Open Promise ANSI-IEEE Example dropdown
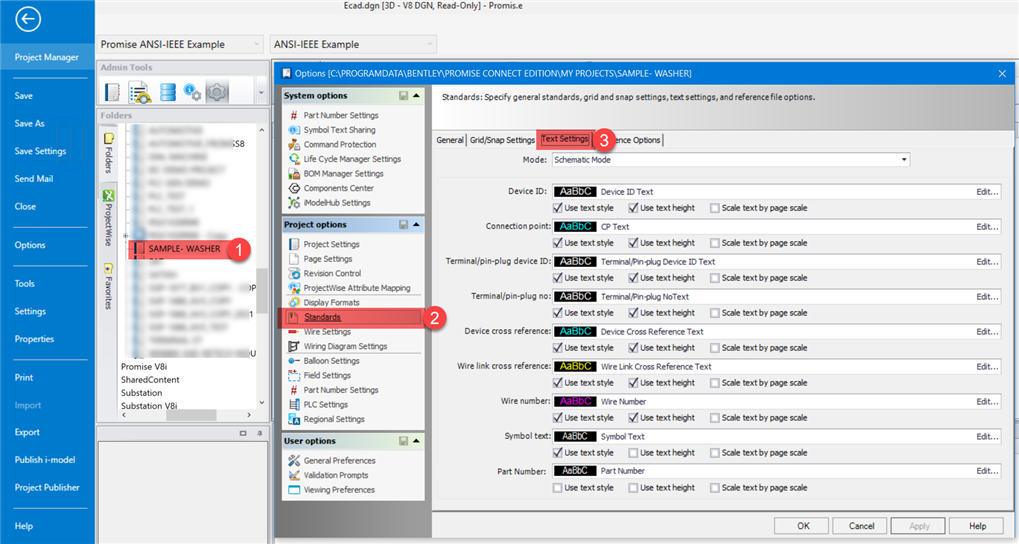This screenshot has width=1019, height=544. coord(180,44)
